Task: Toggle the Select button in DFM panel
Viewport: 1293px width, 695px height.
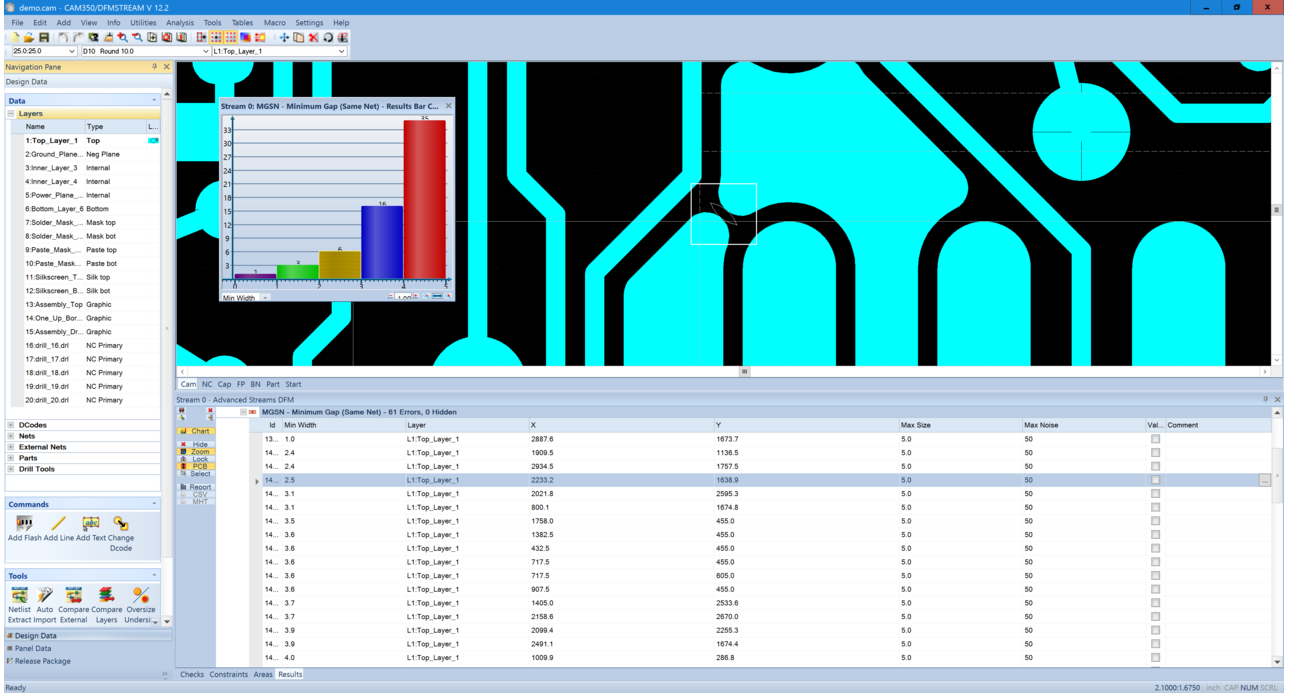Action: pos(196,474)
